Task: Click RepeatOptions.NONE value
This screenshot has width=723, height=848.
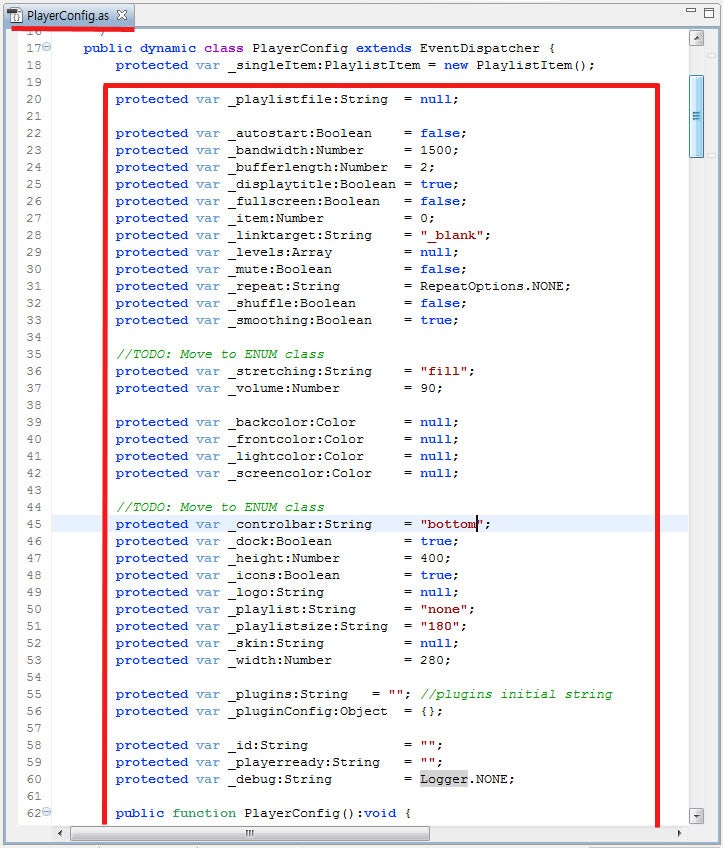Action: click(x=491, y=286)
